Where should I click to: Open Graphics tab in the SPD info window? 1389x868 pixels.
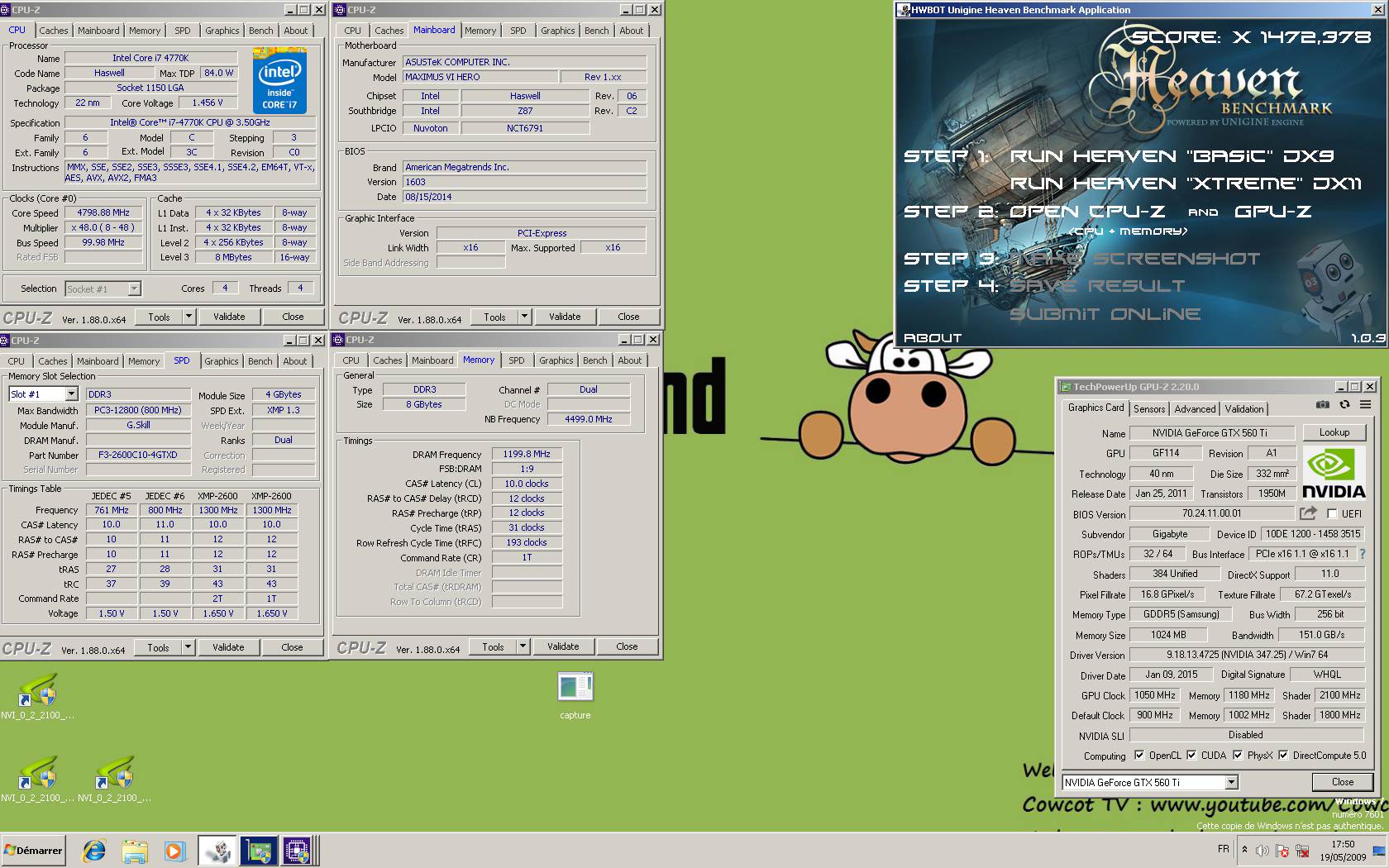coord(222,361)
